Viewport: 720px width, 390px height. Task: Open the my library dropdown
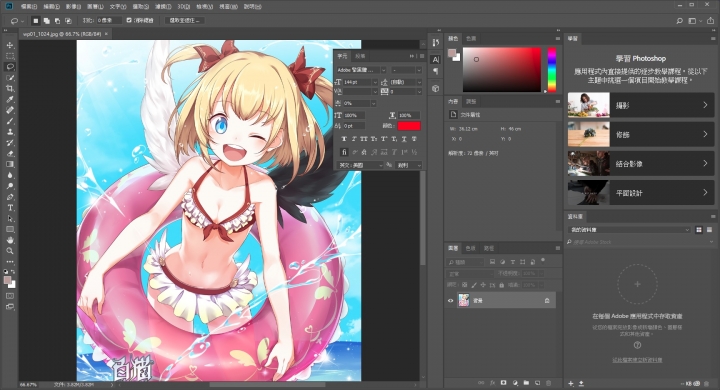[x=629, y=230]
